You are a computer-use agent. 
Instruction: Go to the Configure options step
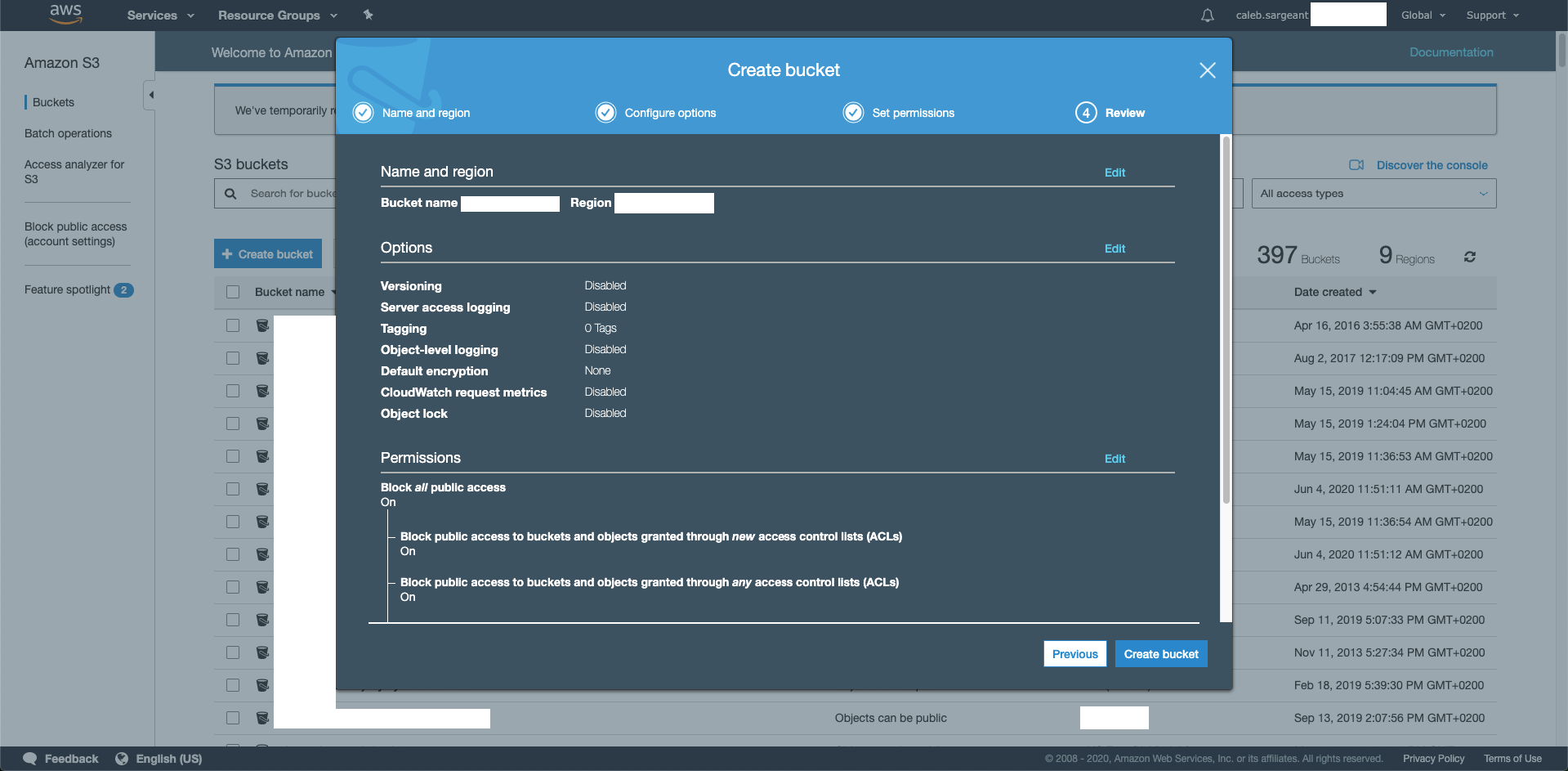pyautogui.click(x=655, y=113)
